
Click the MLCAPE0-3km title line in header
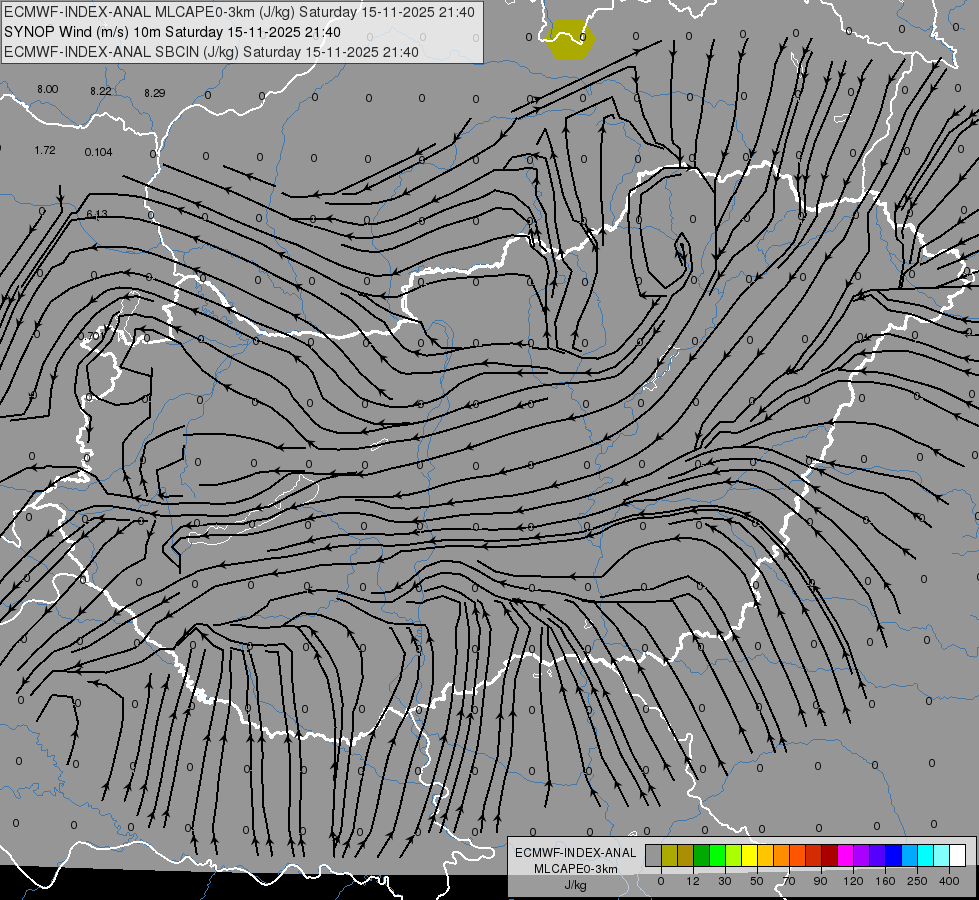(239, 12)
